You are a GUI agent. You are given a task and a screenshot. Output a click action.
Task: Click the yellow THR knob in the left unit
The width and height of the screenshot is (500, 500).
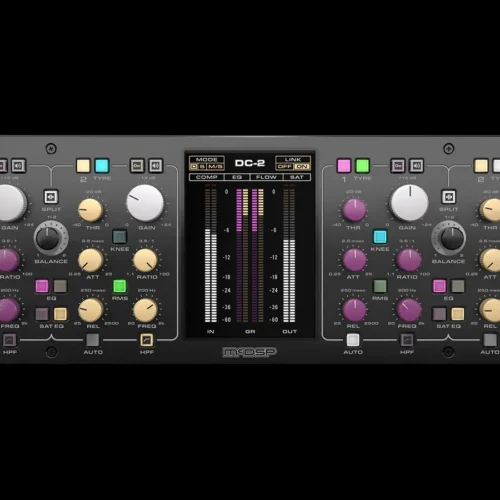(90, 210)
